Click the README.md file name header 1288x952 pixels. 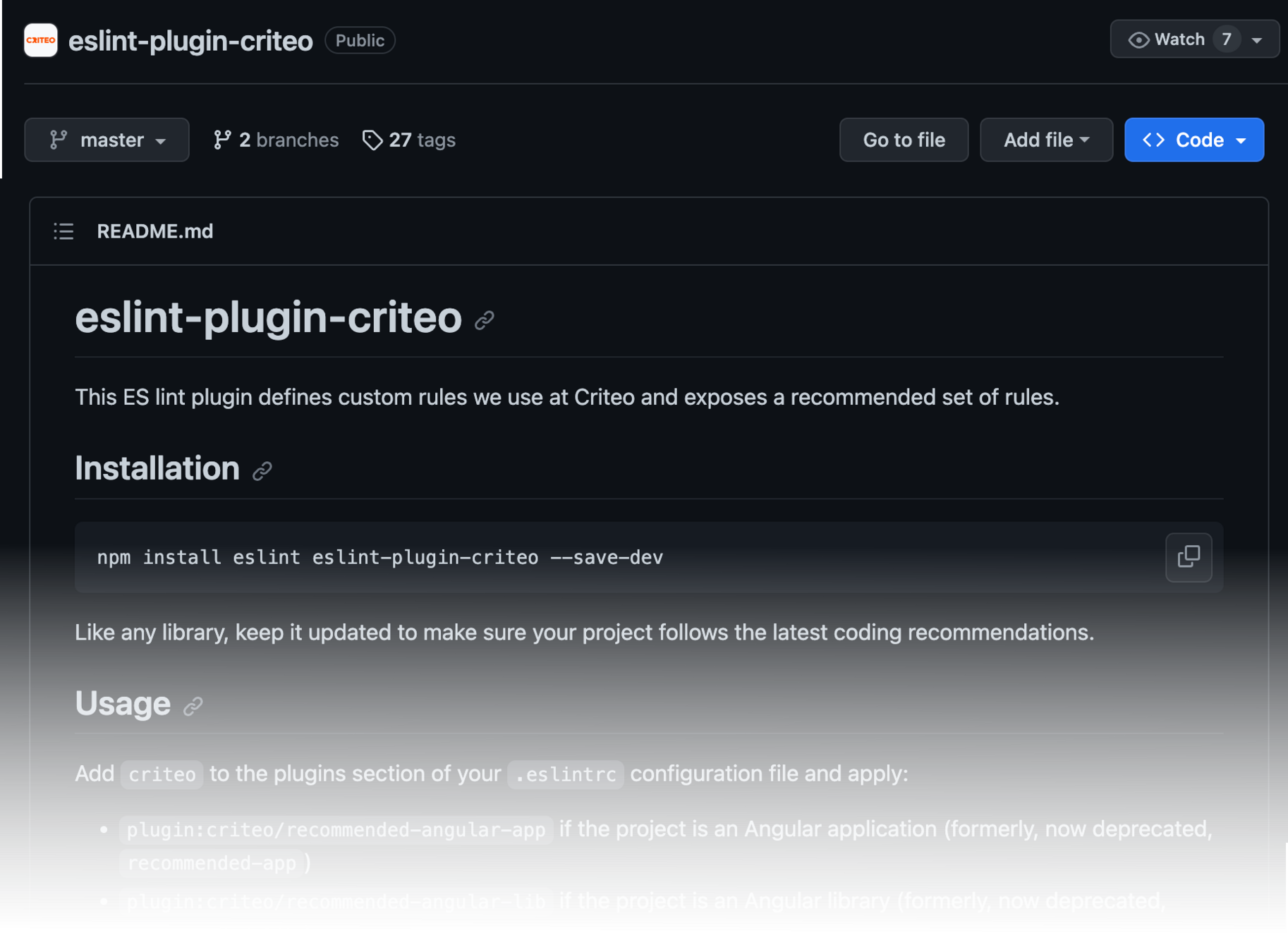click(155, 231)
